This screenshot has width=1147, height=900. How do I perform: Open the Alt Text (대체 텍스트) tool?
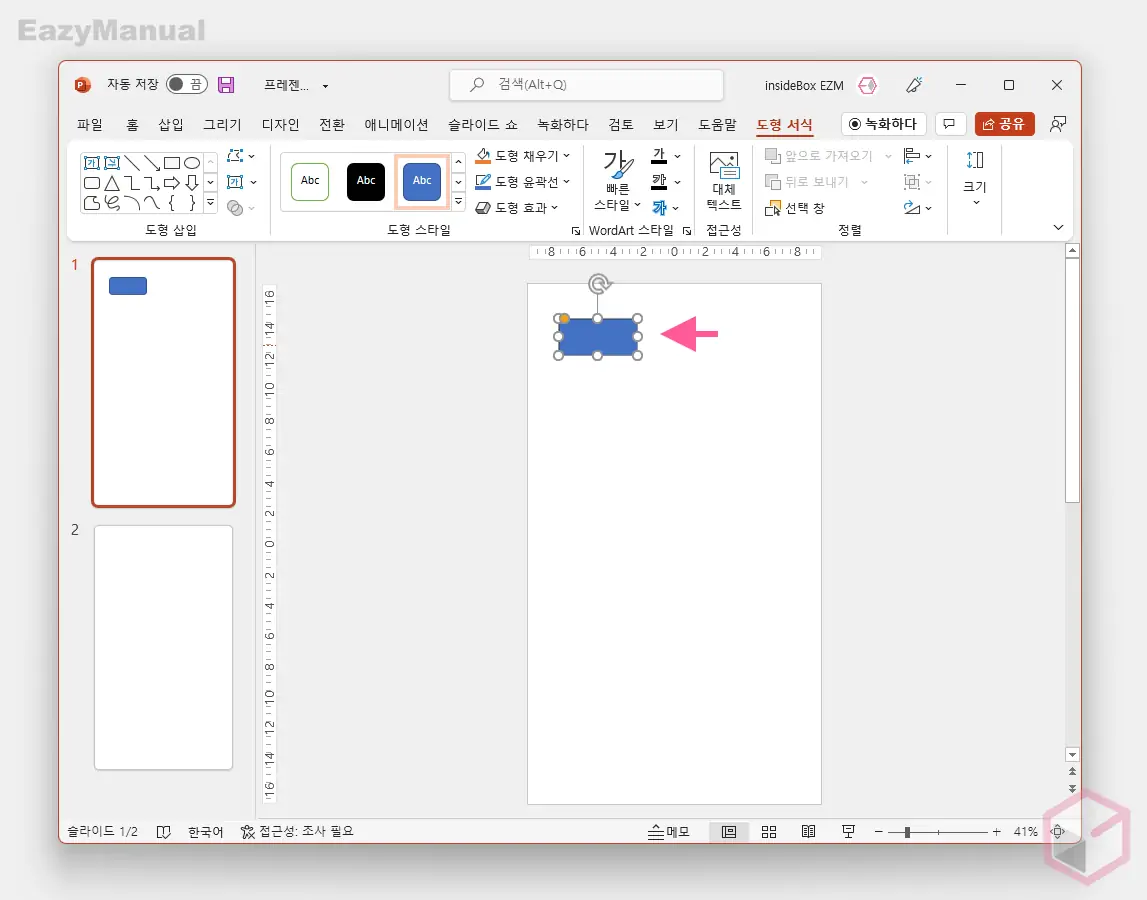point(723,181)
